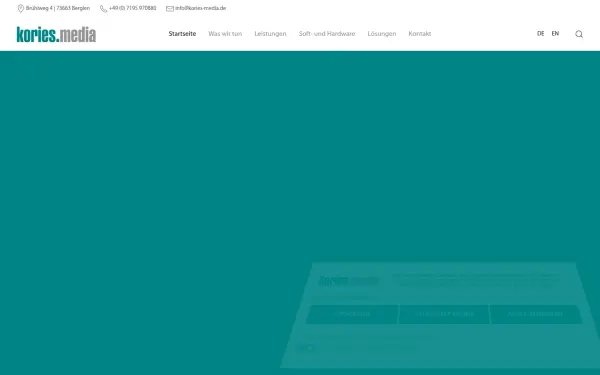Click the location pin icon
The image size is (600, 375).
click(21, 8)
